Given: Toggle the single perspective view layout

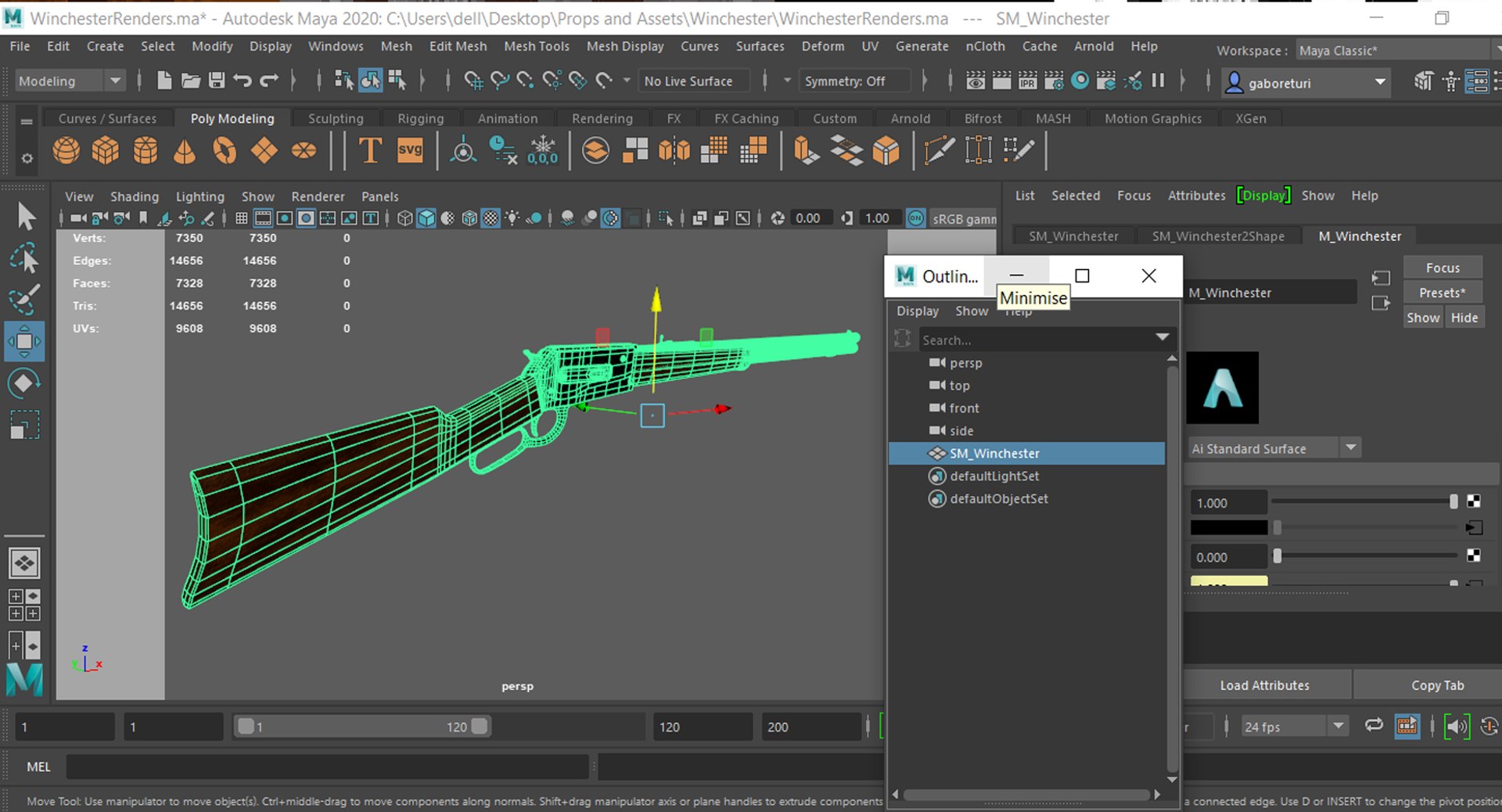Looking at the screenshot, I should 24,563.
